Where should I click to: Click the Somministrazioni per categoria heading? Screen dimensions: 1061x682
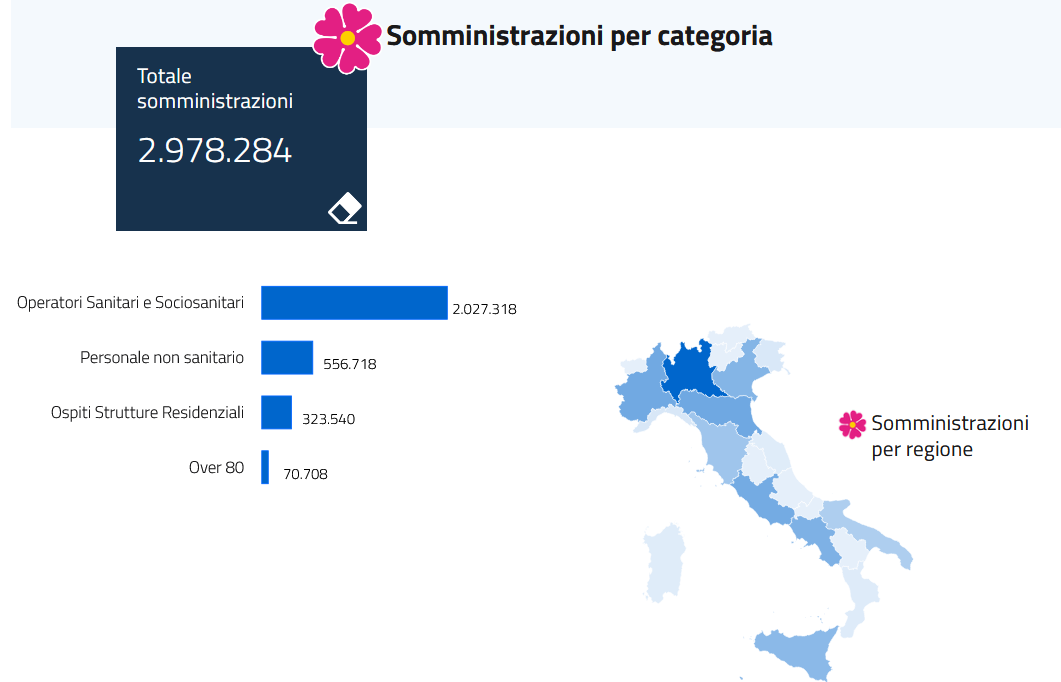pos(579,37)
